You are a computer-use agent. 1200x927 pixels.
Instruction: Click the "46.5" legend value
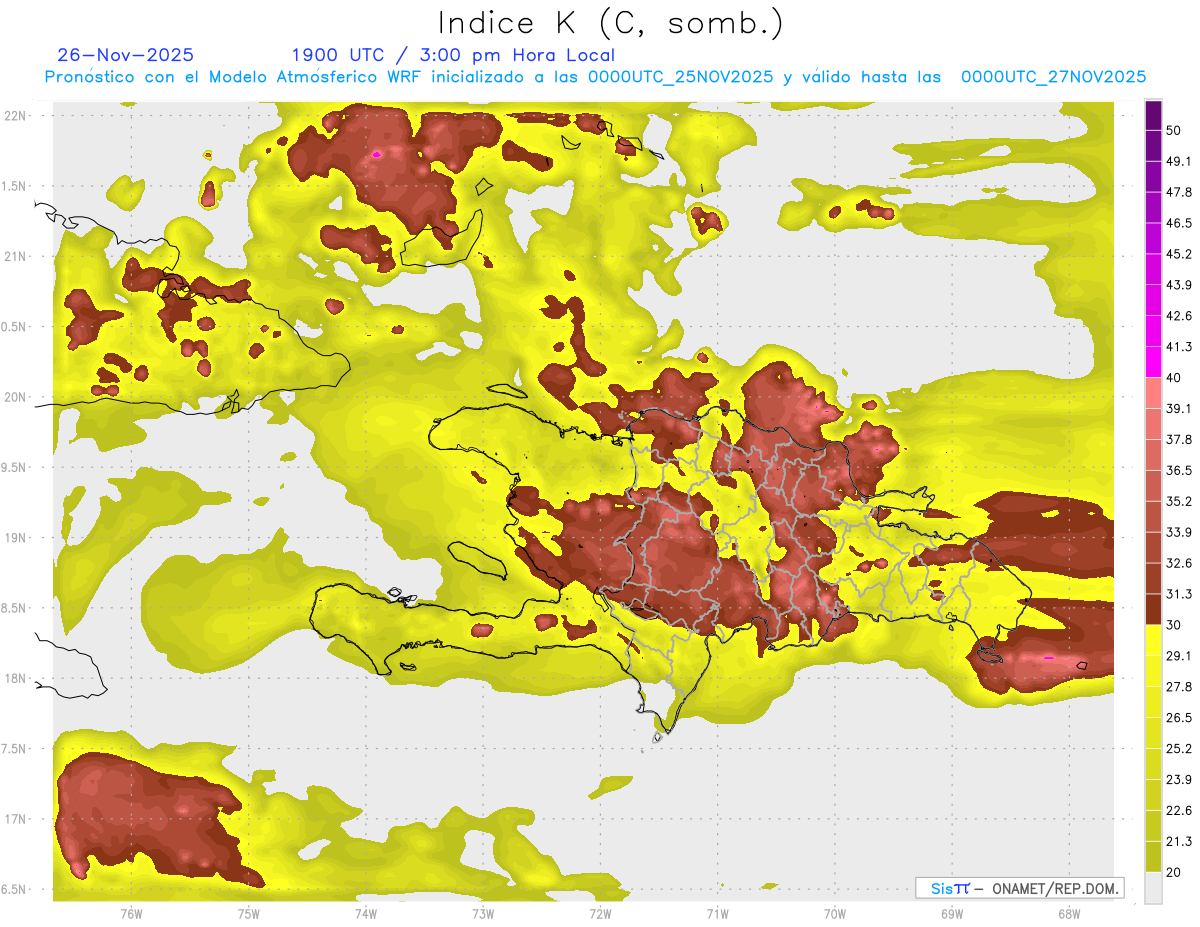[x=1179, y=224]
